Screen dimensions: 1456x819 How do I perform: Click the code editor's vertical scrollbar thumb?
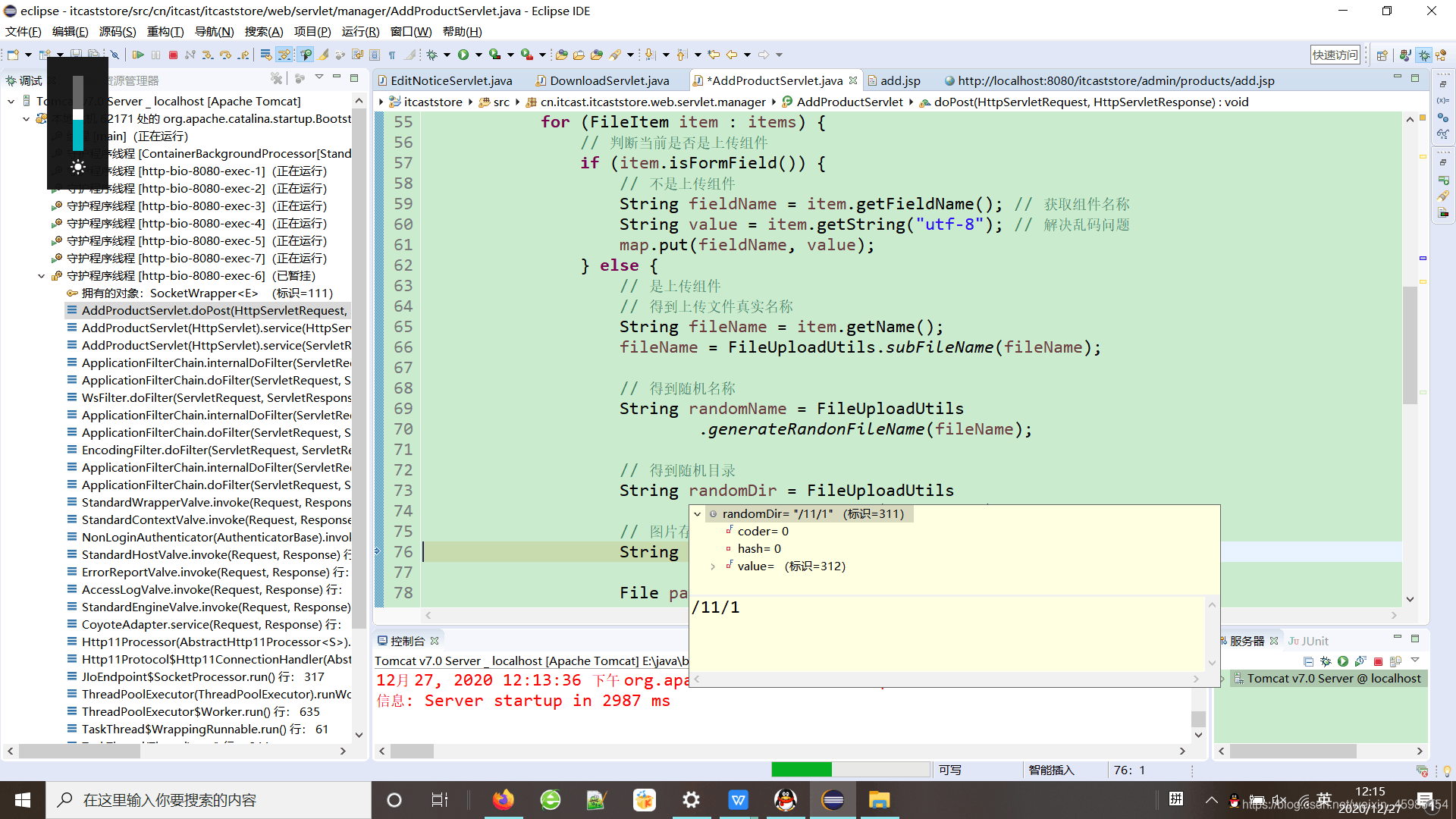pos(1410,346)
